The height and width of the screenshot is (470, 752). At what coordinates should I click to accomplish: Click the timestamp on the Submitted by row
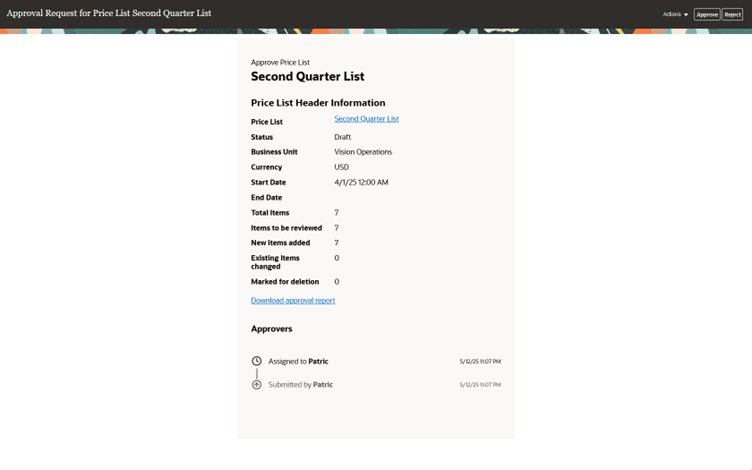coord(480,384)
